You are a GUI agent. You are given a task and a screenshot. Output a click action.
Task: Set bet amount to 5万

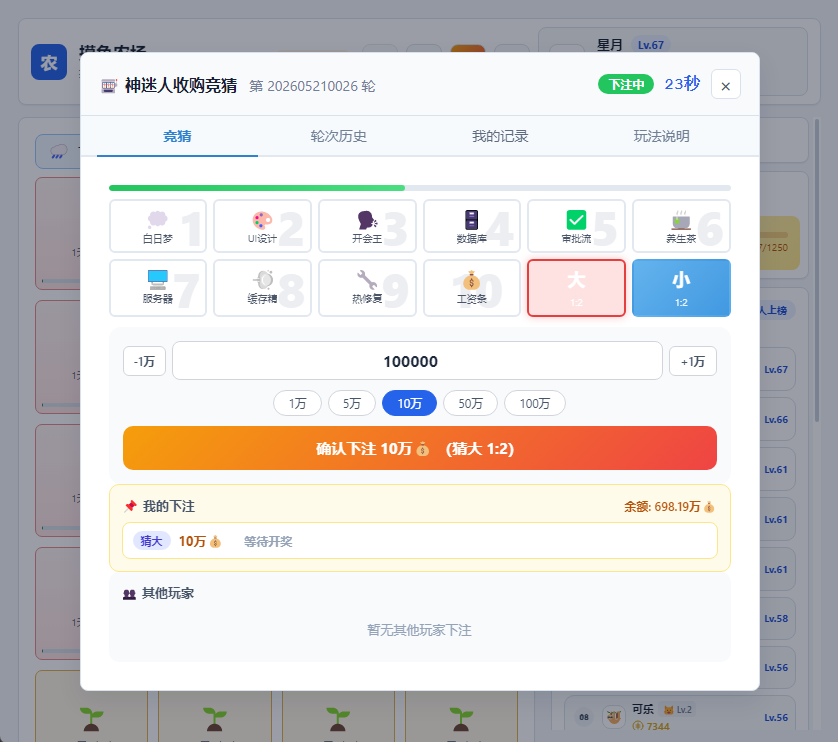352,403
